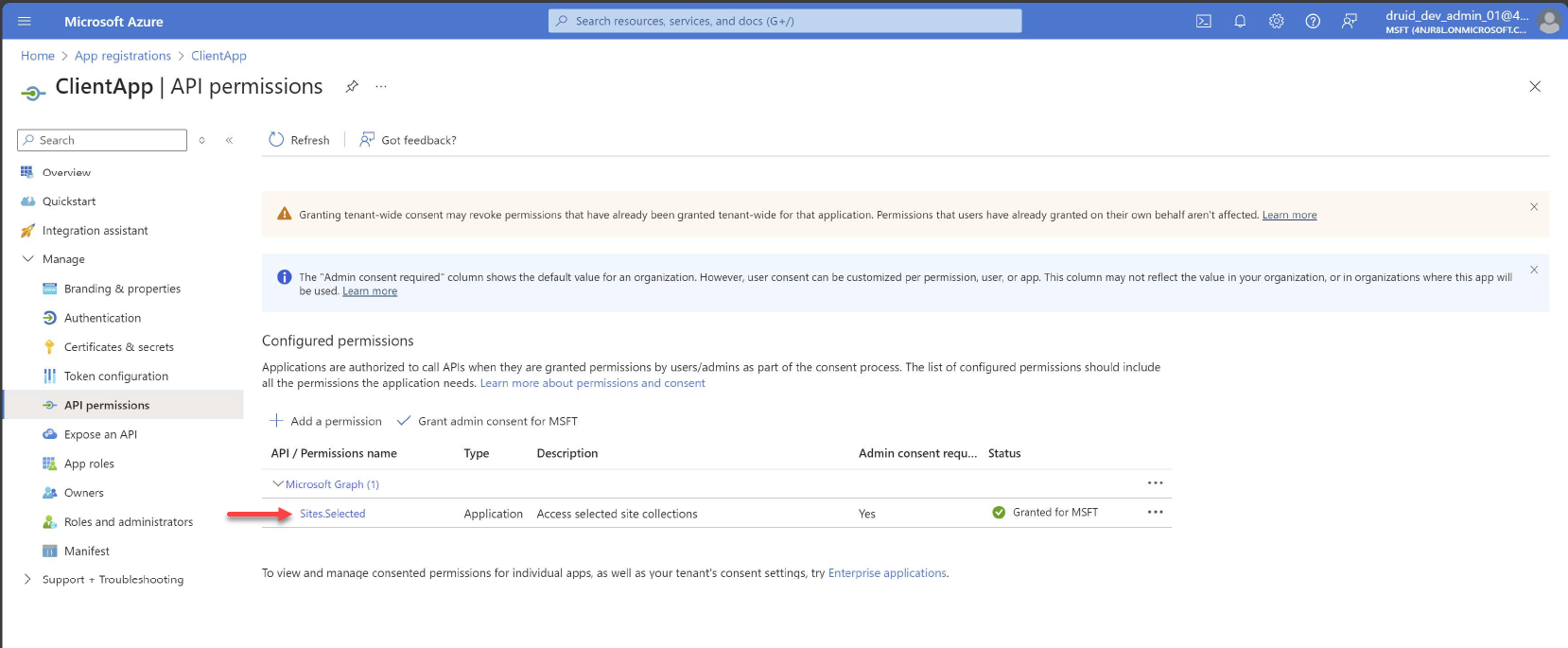Open App roles page

[x=89, y=464]
